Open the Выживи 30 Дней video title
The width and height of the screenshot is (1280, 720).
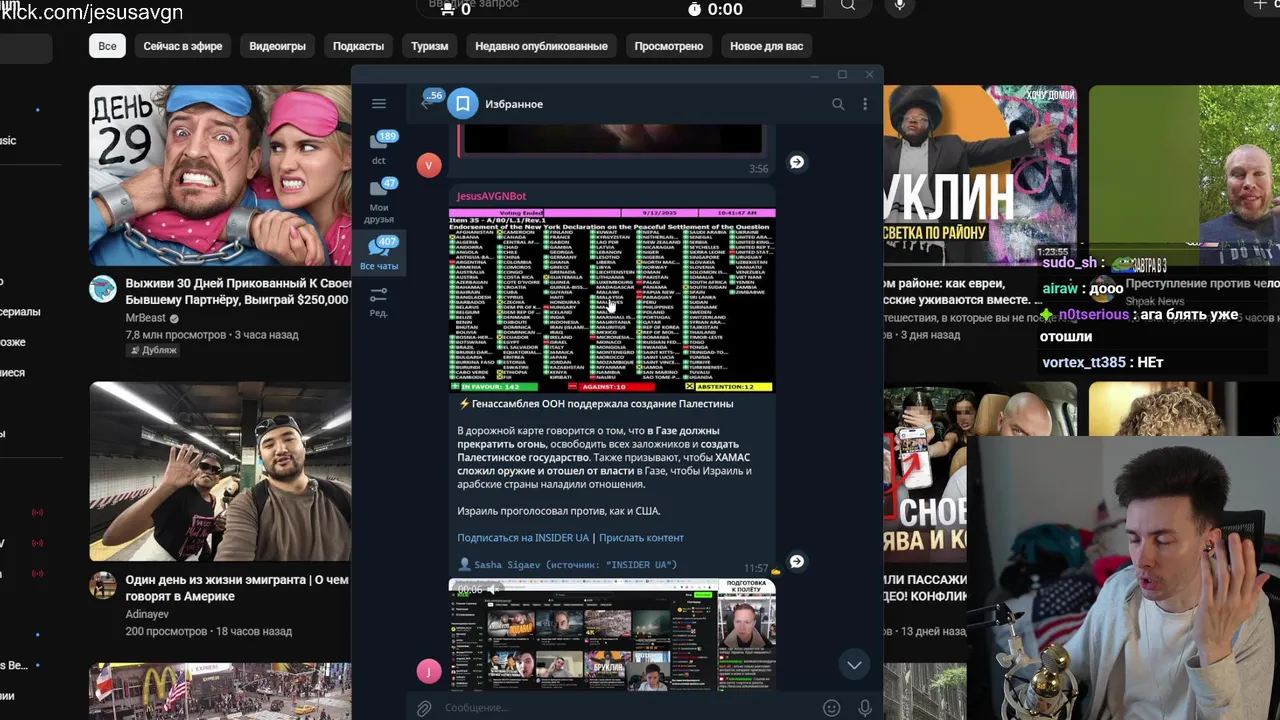coord(237,292)
